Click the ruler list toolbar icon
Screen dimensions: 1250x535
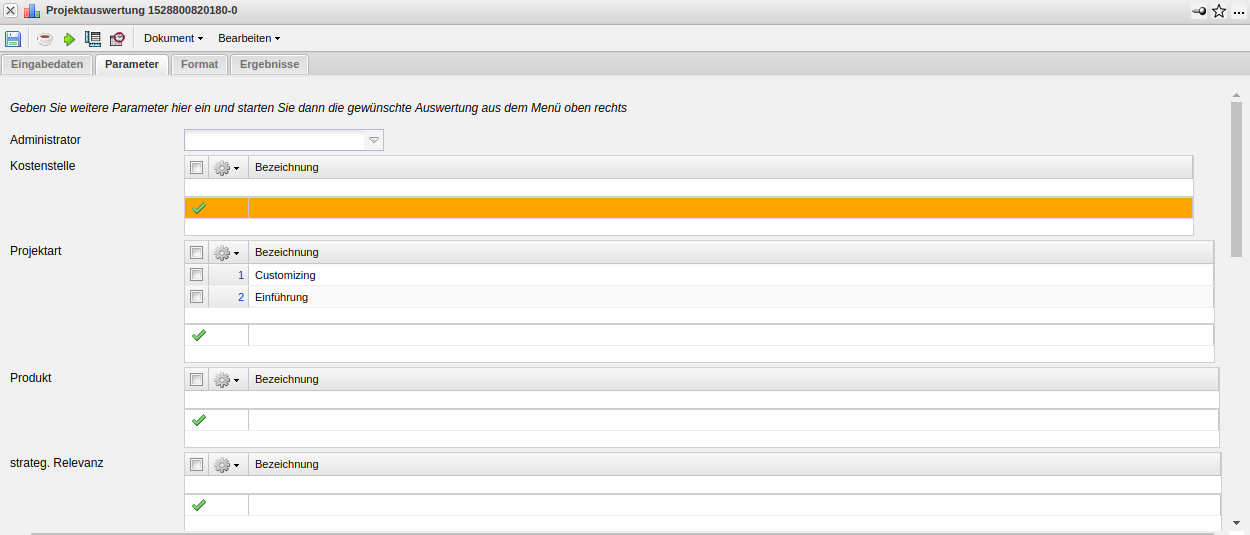click(x=93, y=39)
